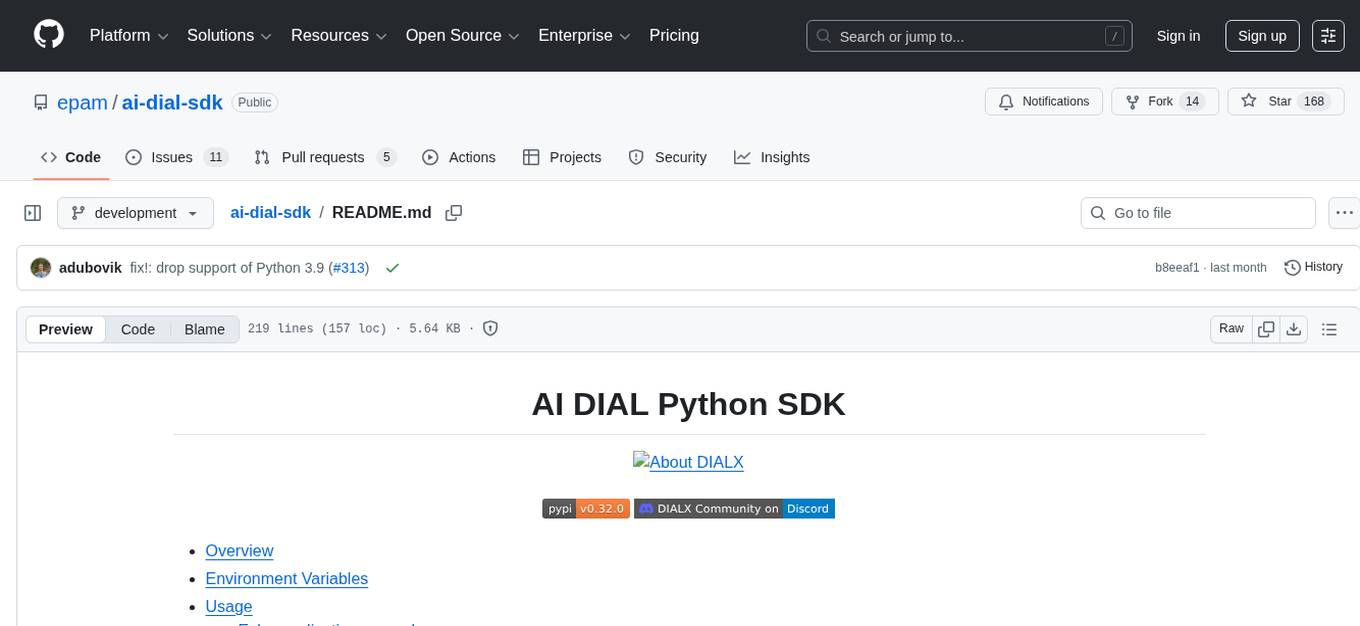The width and height of the screenshot is (1360, 626).
Task: Click the pypi v0.32.0 badge
Action: [586, 508]
